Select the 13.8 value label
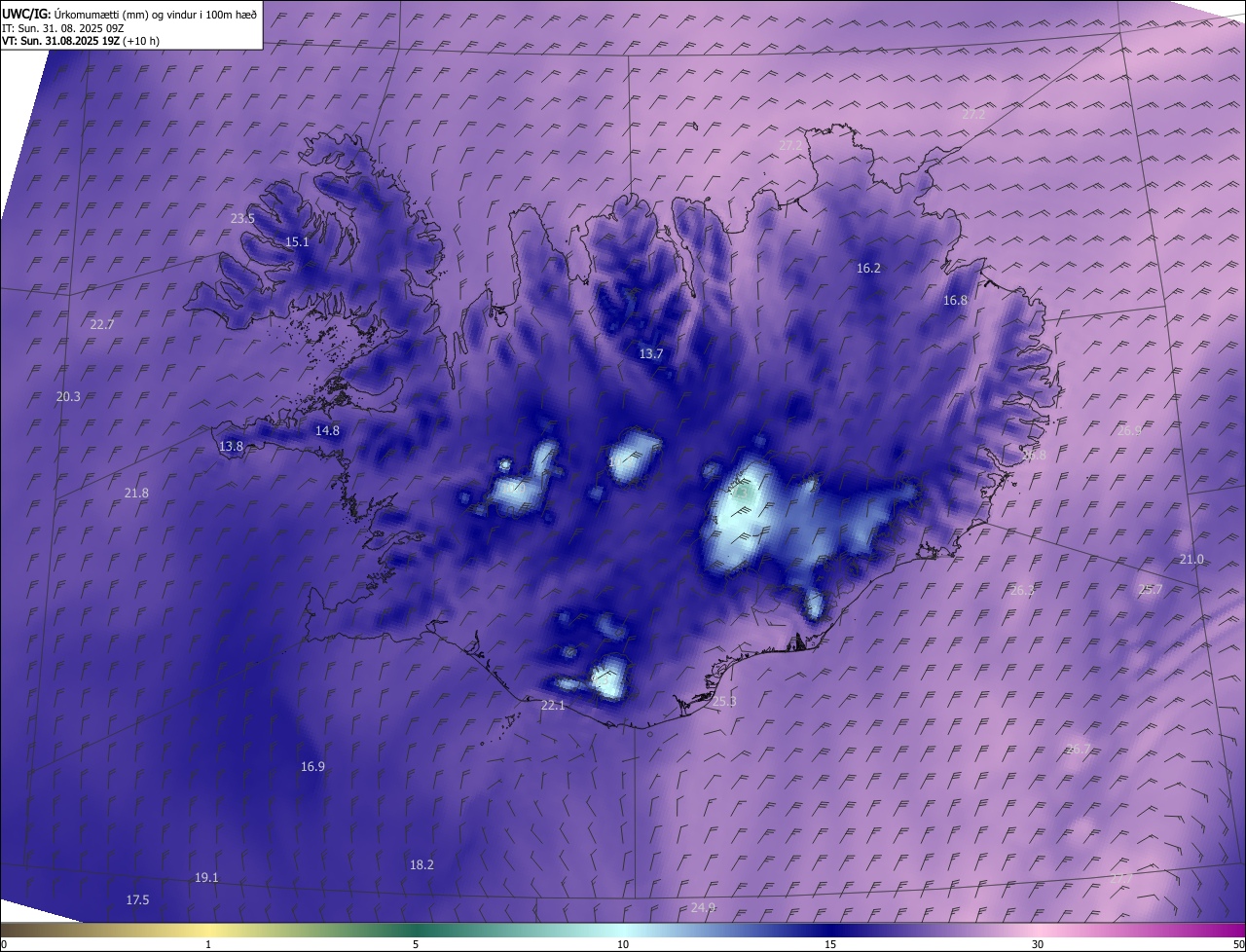1246x952 pixels. click(231, 447)
